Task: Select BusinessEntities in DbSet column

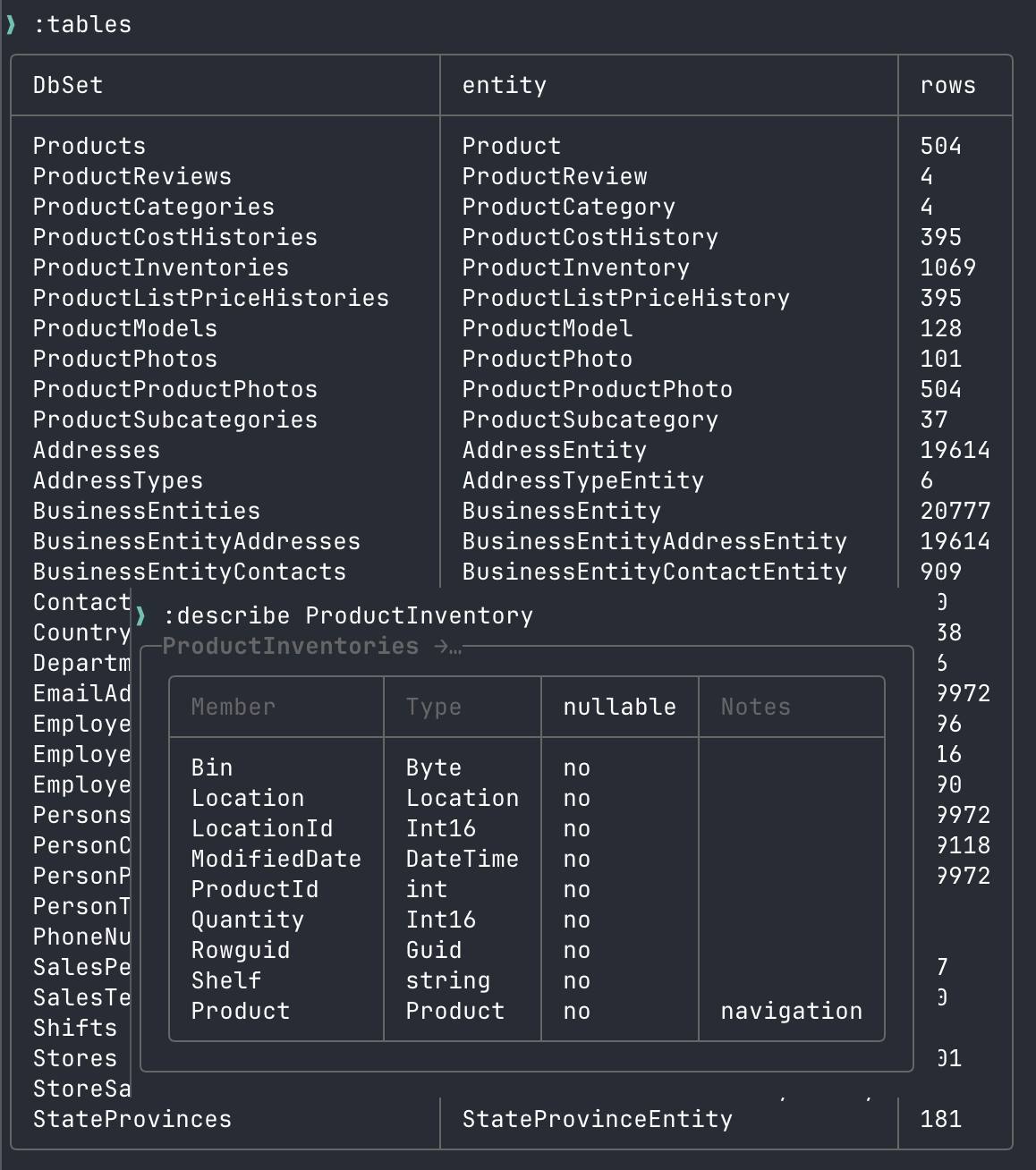Action: tap(147, 511)
